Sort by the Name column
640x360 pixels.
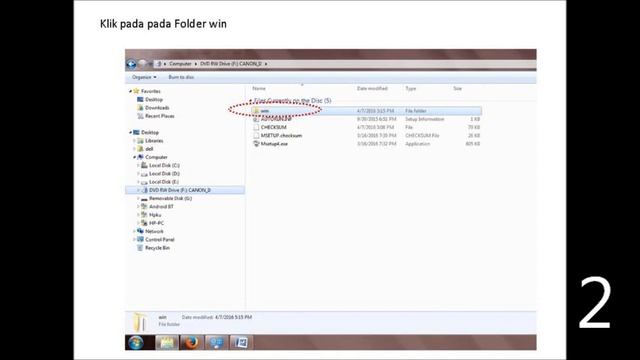259,88
